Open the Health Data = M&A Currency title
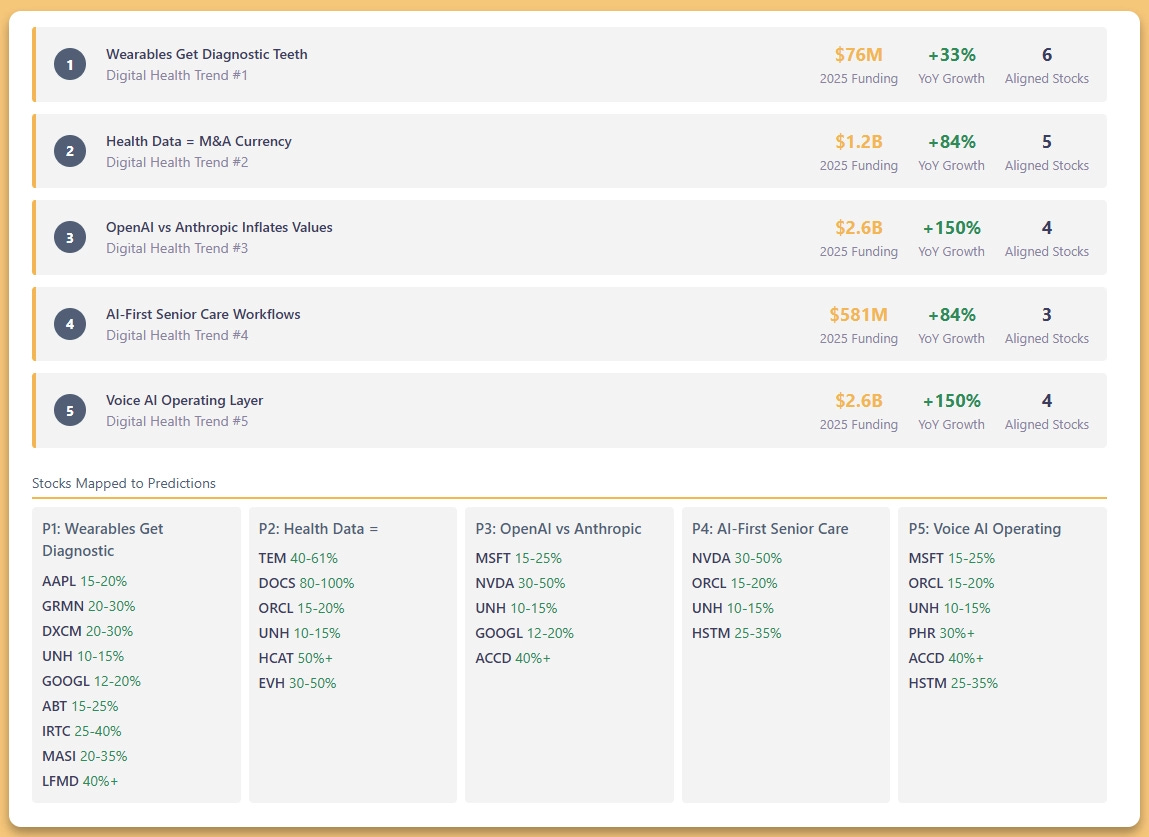The width and height of the screenshot is (1149, 837). click(x=199, y=141)
